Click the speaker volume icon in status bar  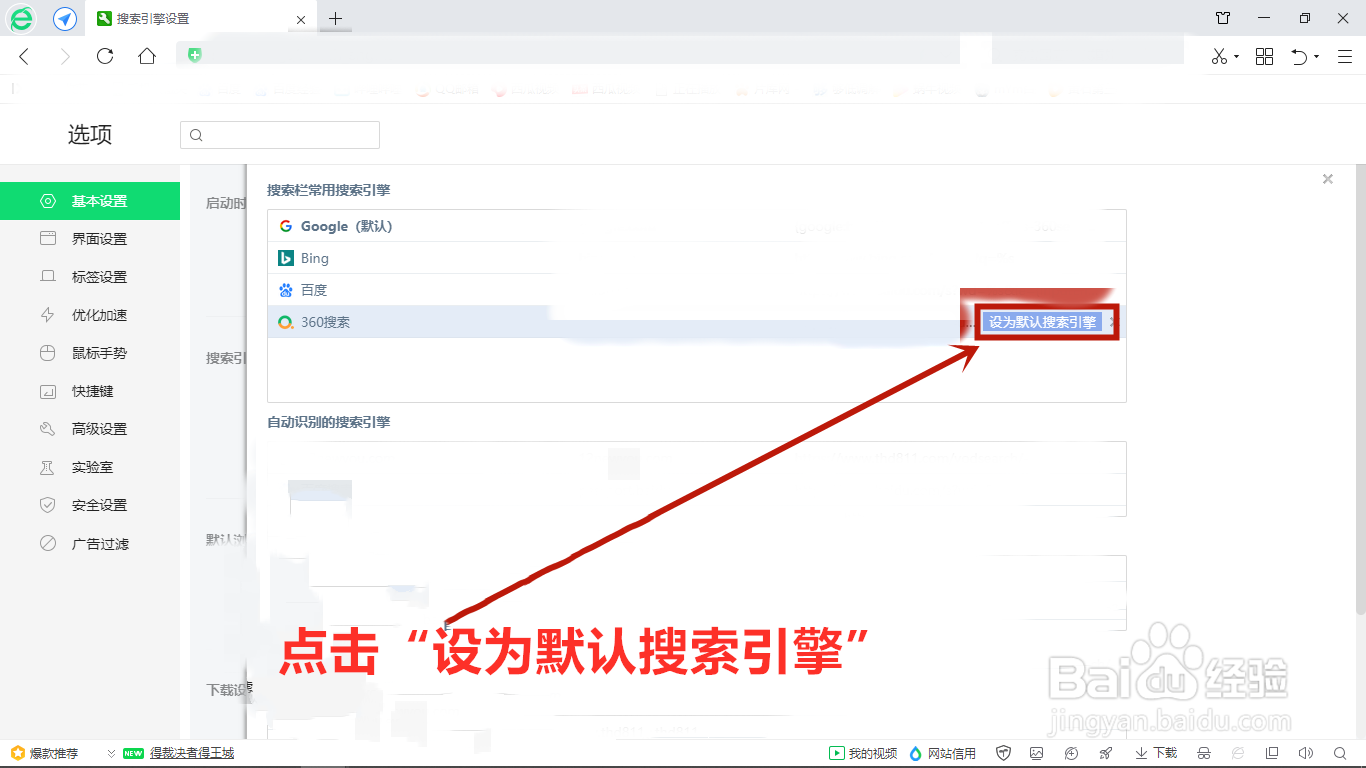(x=1306, y=753)
